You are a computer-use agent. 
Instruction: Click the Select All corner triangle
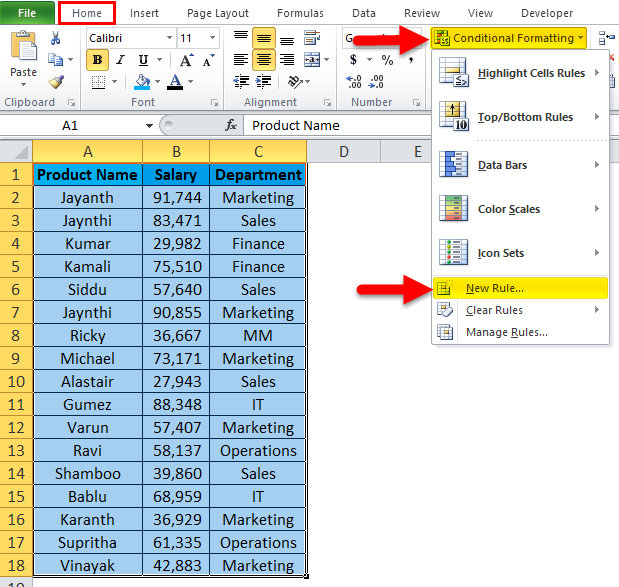(16, 151)
